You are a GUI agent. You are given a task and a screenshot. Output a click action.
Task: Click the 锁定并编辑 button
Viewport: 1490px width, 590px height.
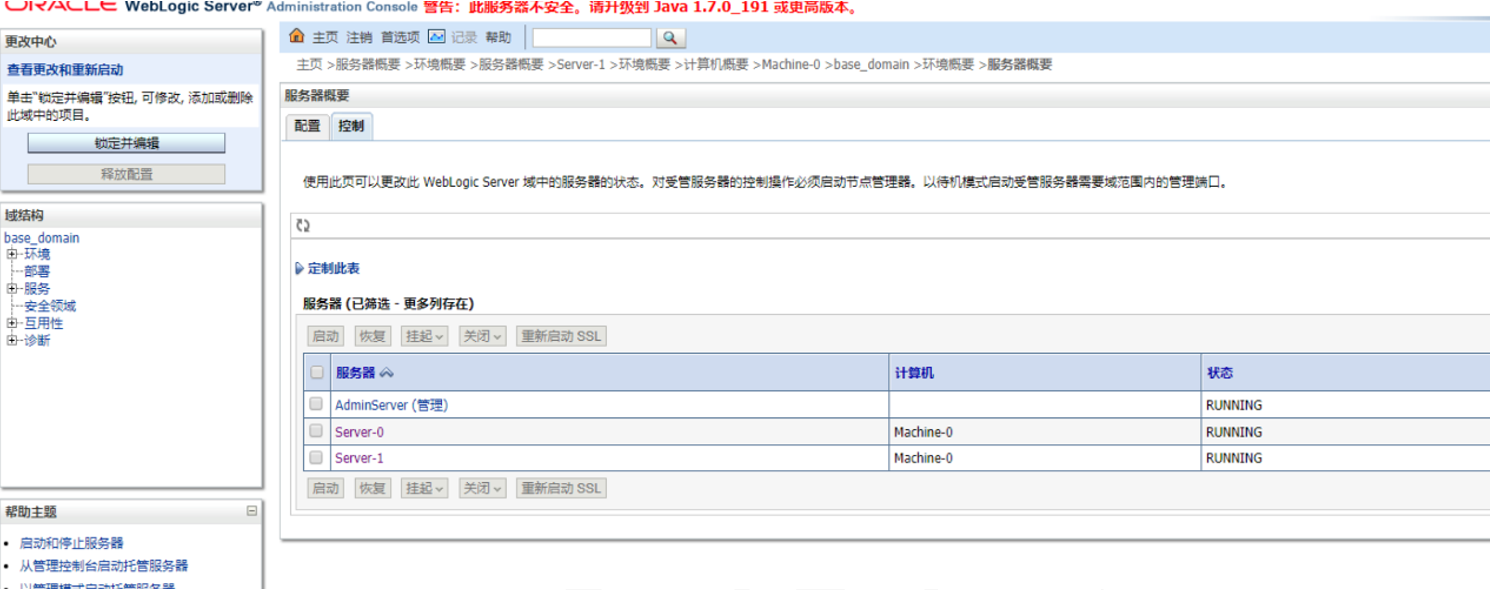pyautogui.click(x=126, y=143)
